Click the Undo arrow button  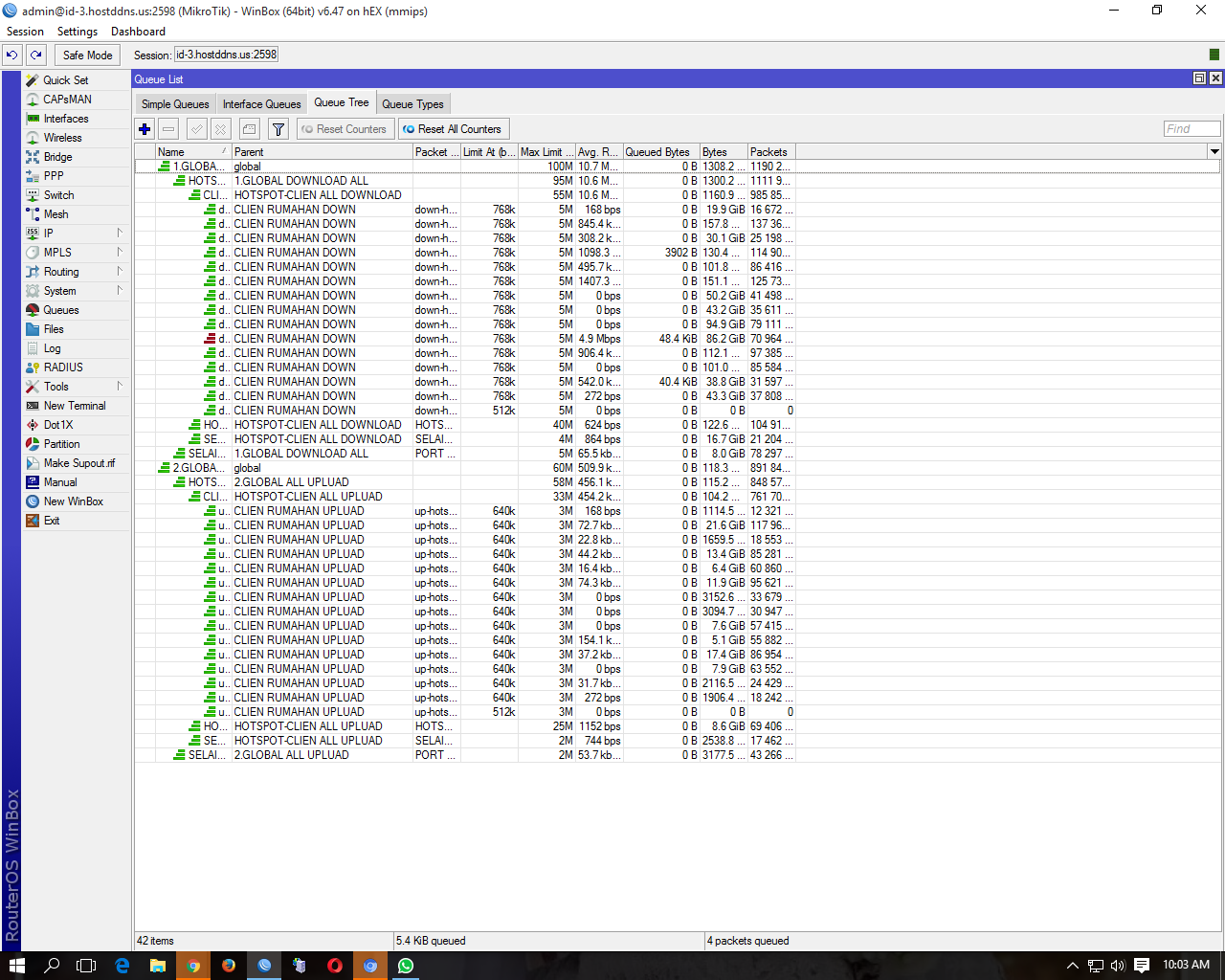click(12, 56)
